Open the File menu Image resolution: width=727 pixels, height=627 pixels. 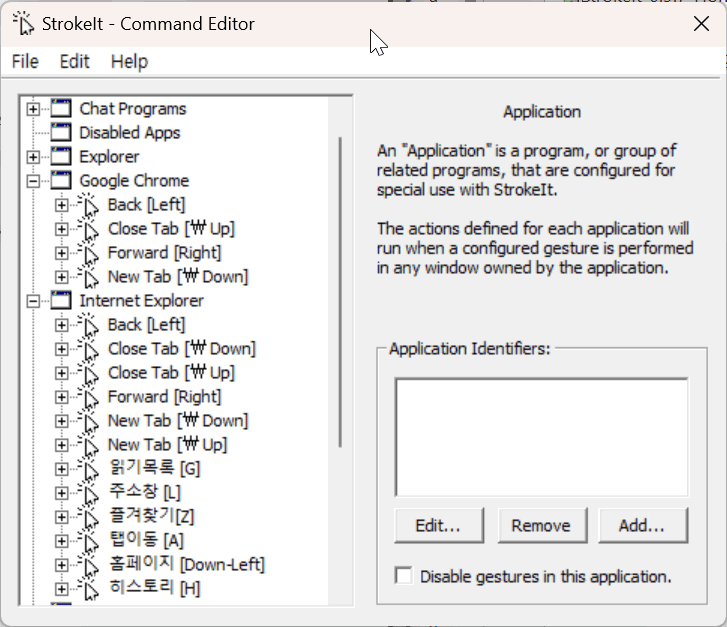[25, 62]
